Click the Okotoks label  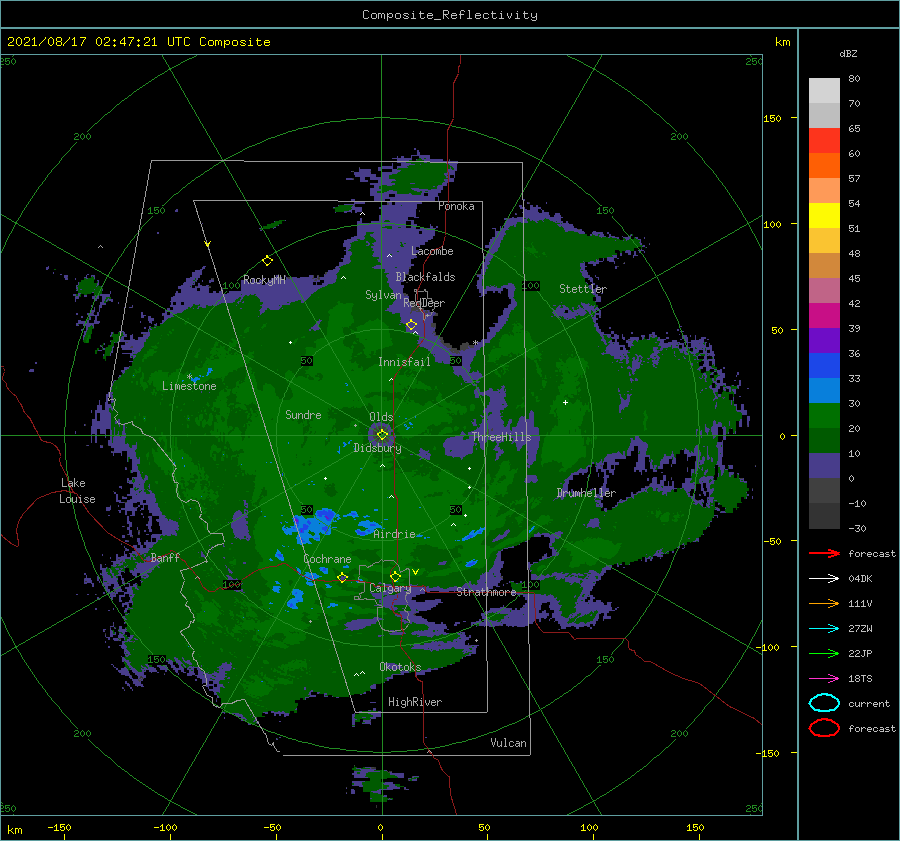pyautogui.click(x=400, y=666)
